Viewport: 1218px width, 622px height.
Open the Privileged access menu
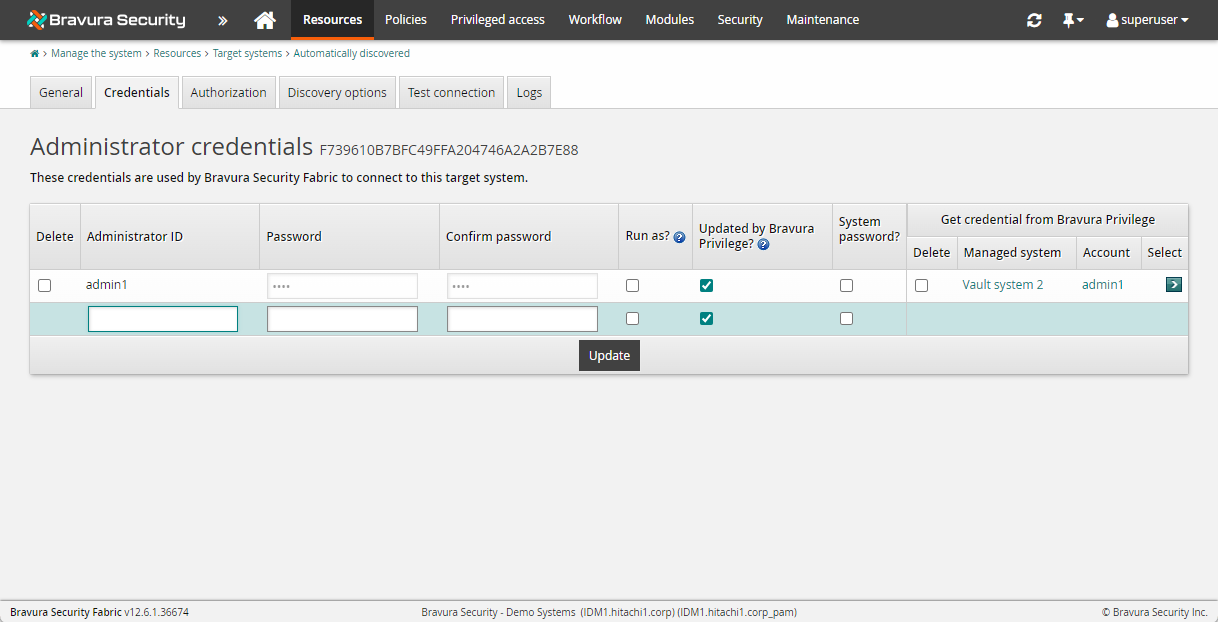click(x=497, y=20)
